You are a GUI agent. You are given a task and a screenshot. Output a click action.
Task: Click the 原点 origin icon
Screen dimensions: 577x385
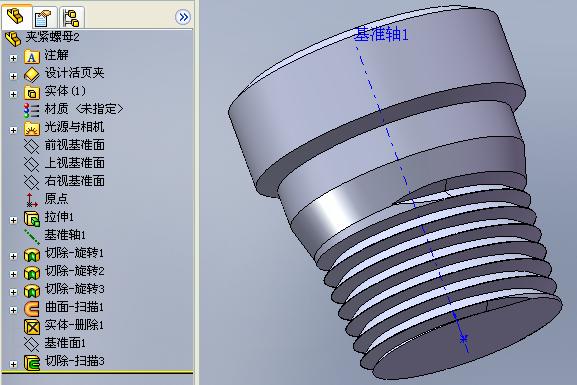click(32, 200)
